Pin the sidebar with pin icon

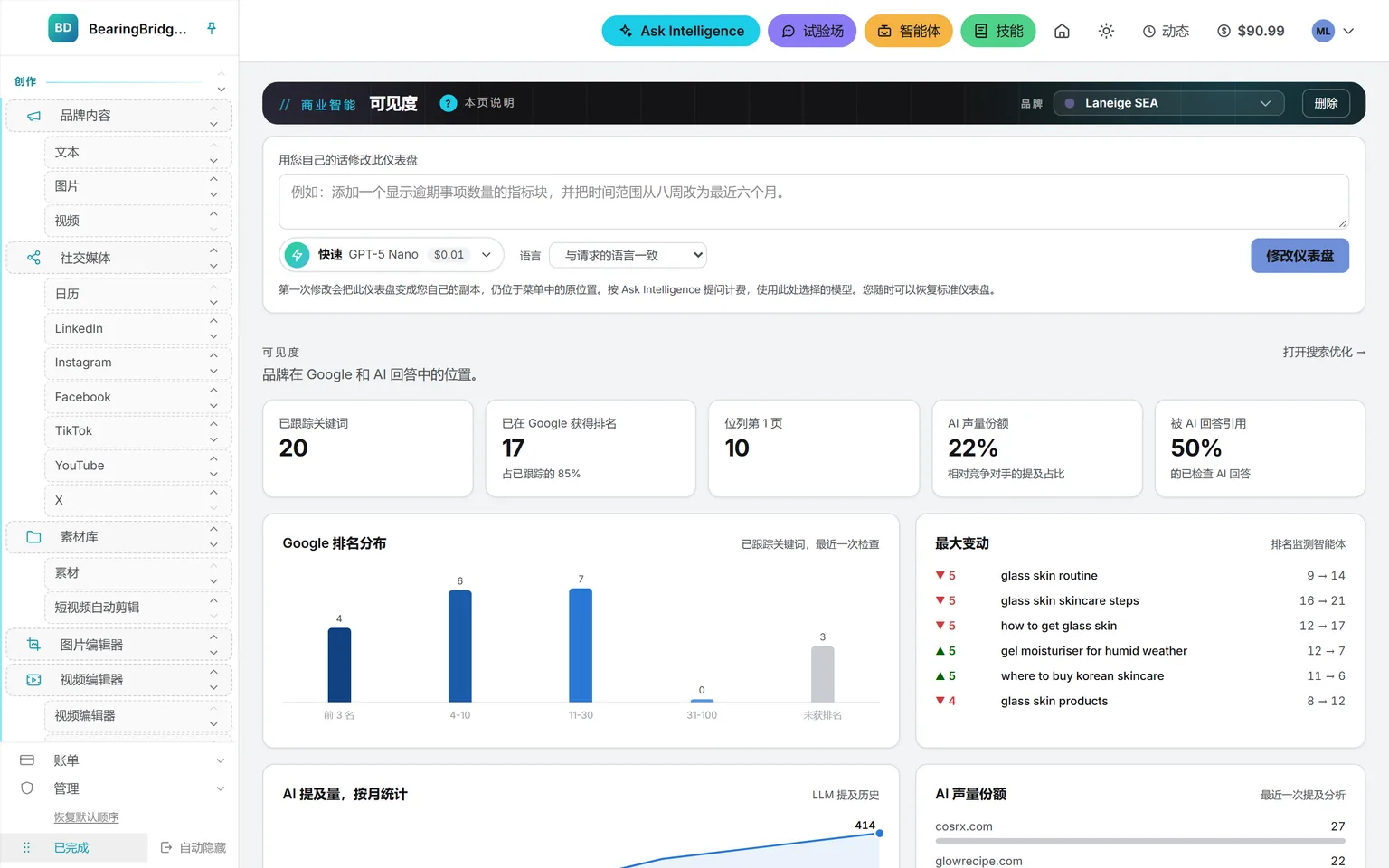(212, 28)
